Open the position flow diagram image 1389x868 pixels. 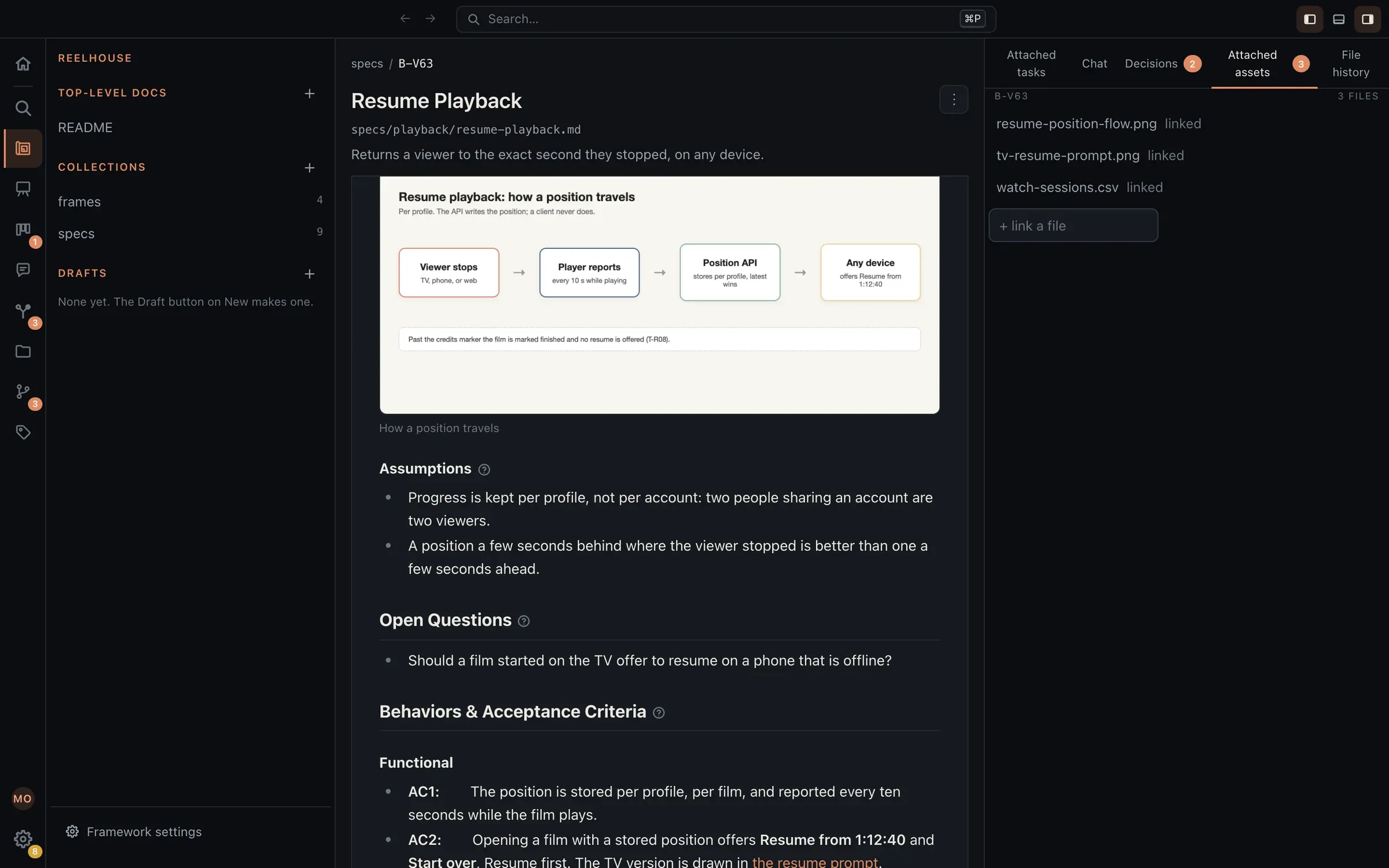[659, 295]
